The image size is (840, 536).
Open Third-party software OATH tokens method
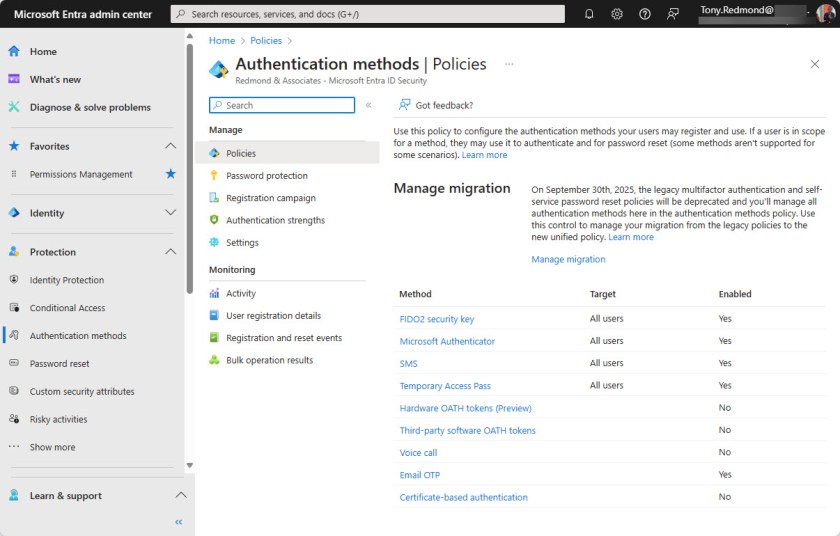467,431
